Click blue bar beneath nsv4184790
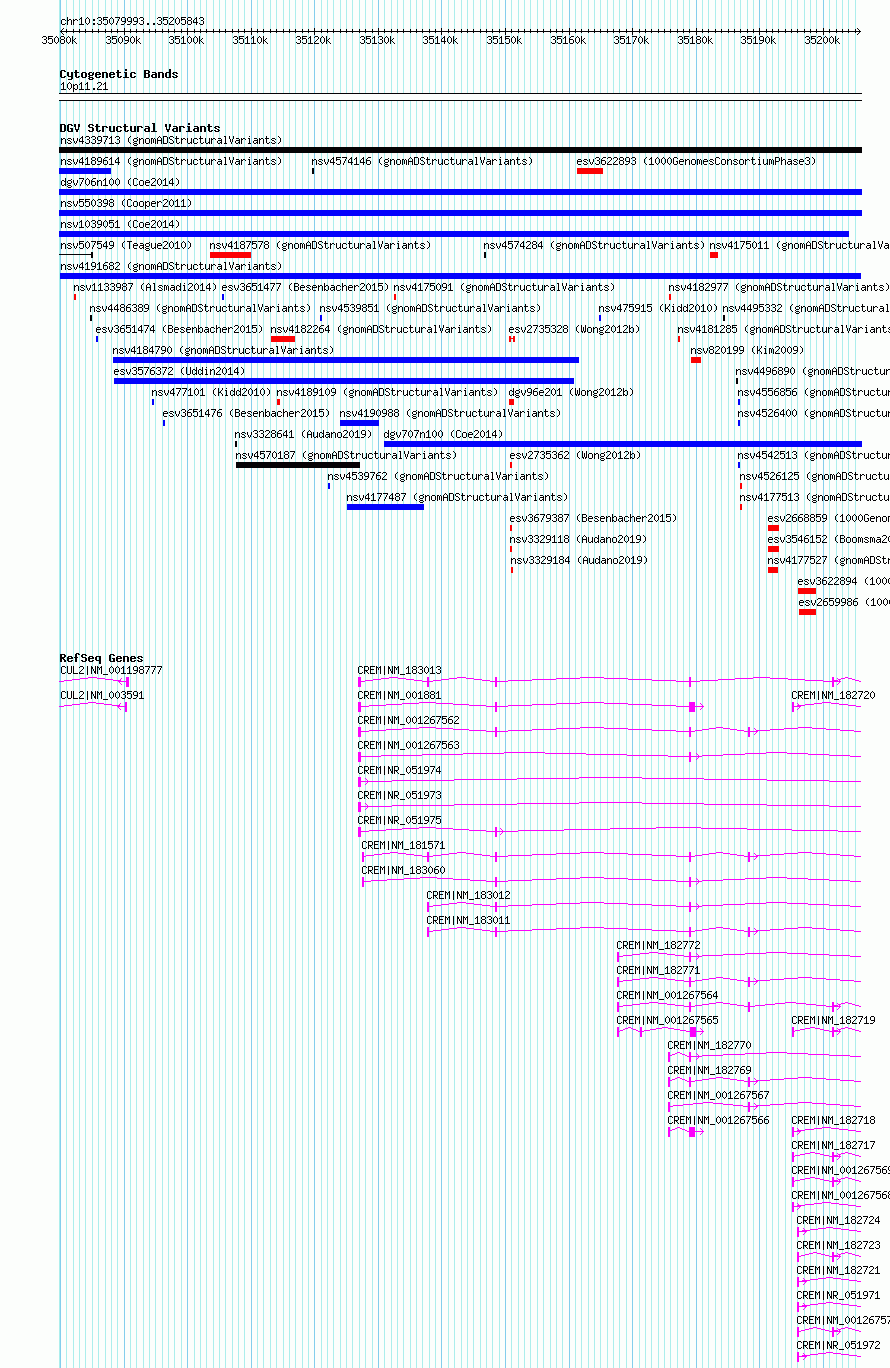Image resolution: width=890 pixels, height=1368 pixels. tap(346, 360)
